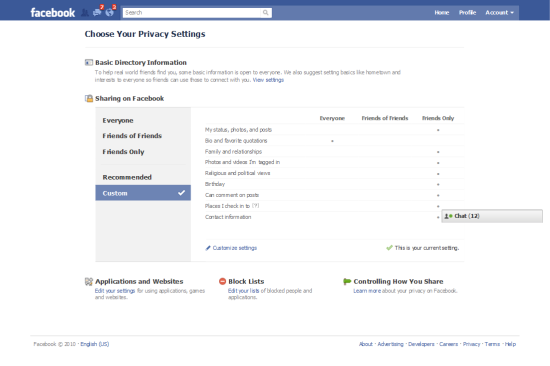Viewport: 550px width, 366px height.
Task: Click the Custom checkmark icon
Action: (x=181, y=193)
